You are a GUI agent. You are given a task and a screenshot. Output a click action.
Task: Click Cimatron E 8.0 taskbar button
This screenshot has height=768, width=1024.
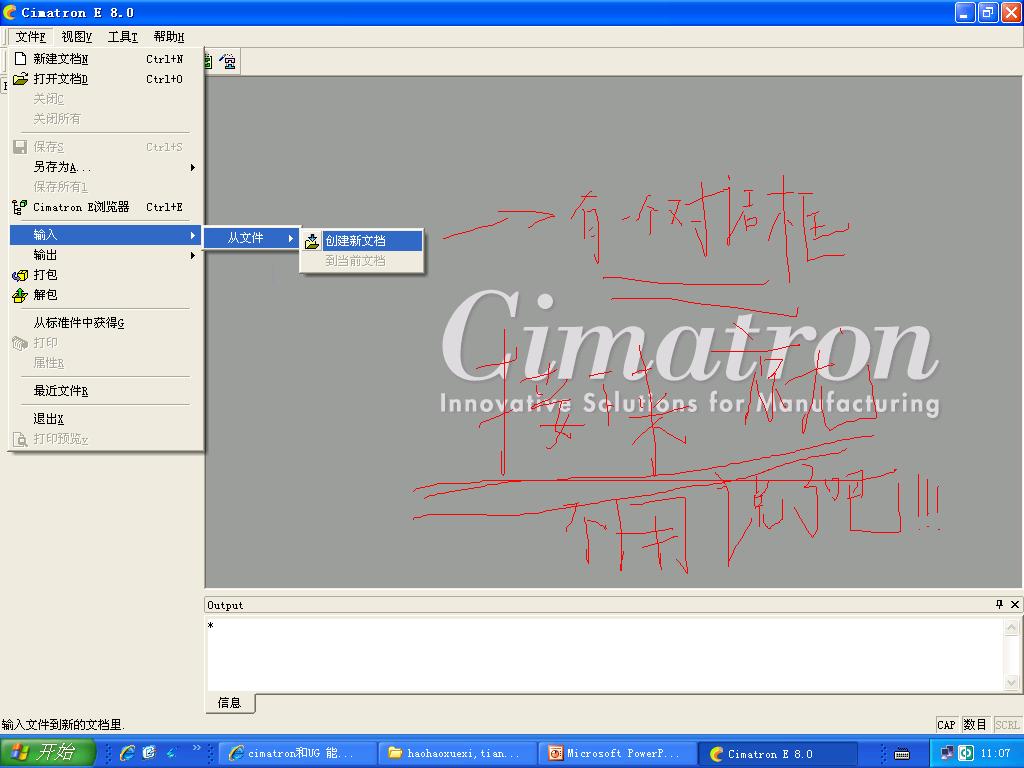pos(777,753)
